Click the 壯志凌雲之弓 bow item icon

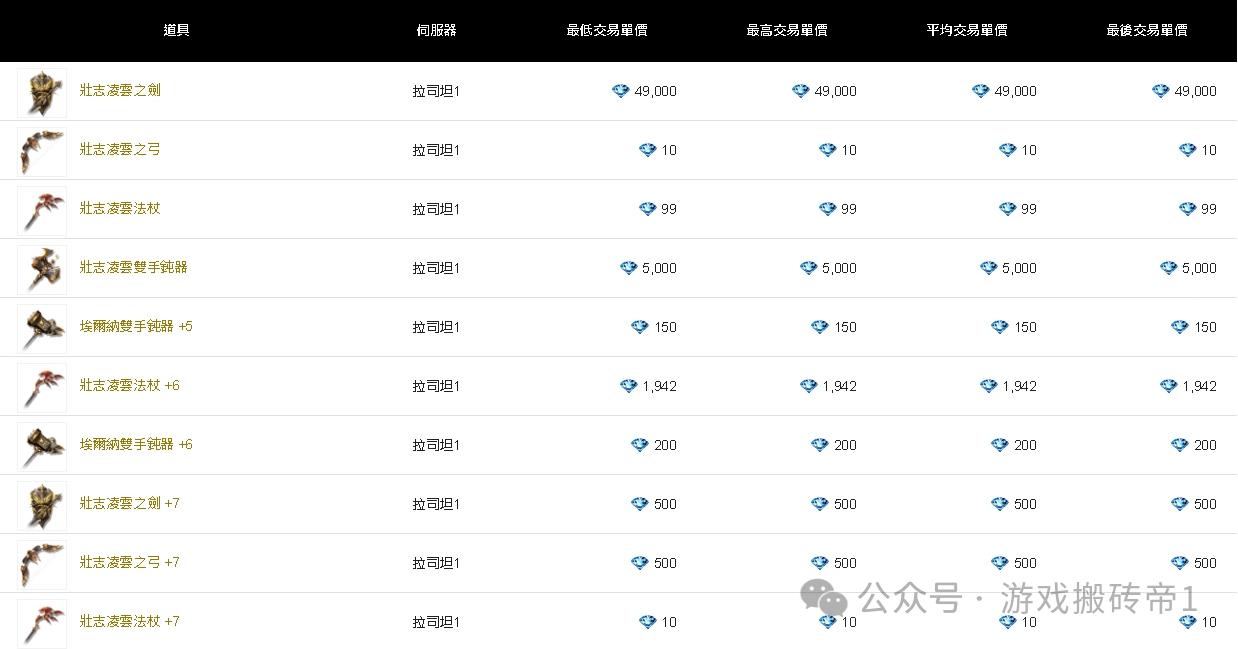pyautogui.click(x=42, y=151)
